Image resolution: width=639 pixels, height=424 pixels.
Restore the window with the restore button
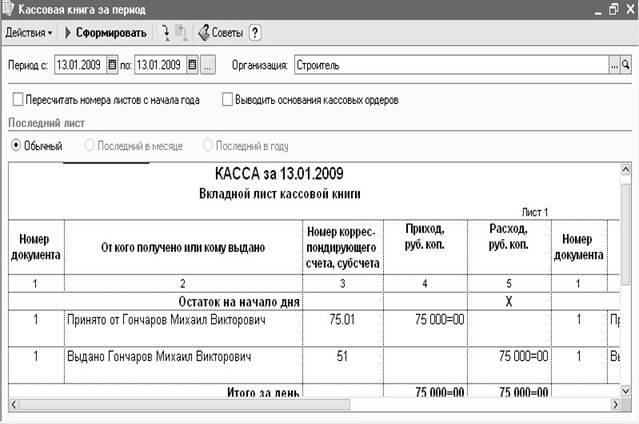(x=614, y=9)
